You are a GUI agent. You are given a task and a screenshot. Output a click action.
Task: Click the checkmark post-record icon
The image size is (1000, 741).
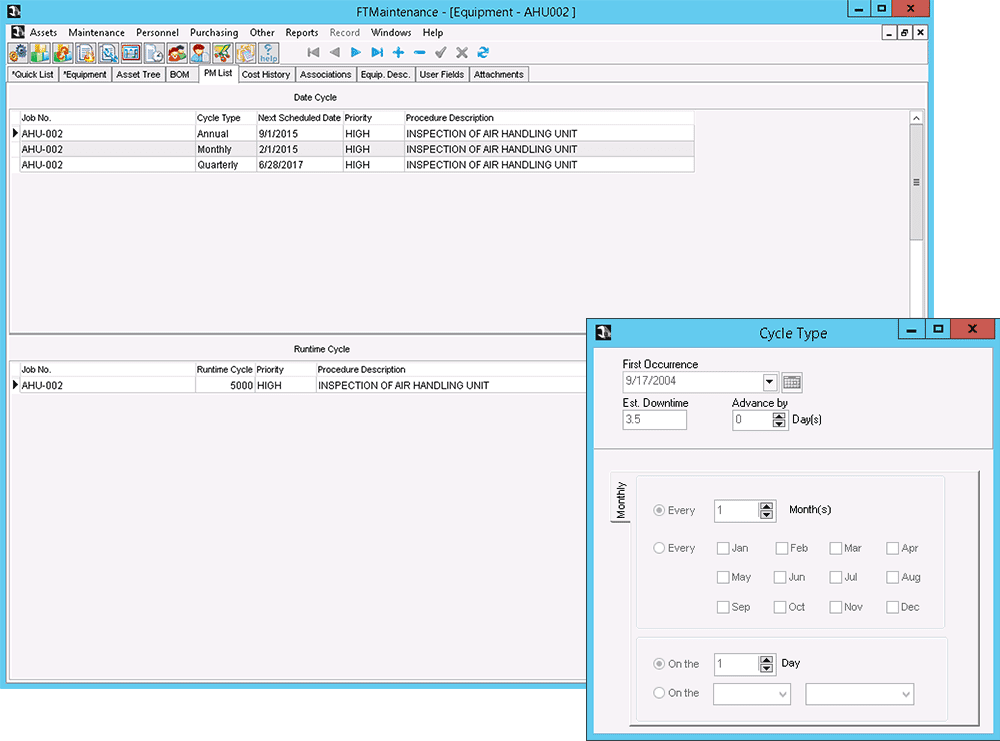click(441, 52)
